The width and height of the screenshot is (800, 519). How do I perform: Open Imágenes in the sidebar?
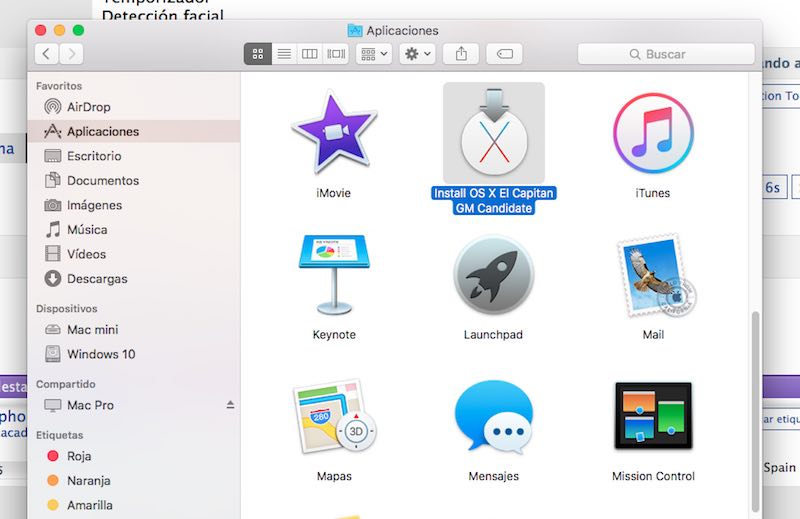point(134,205)
